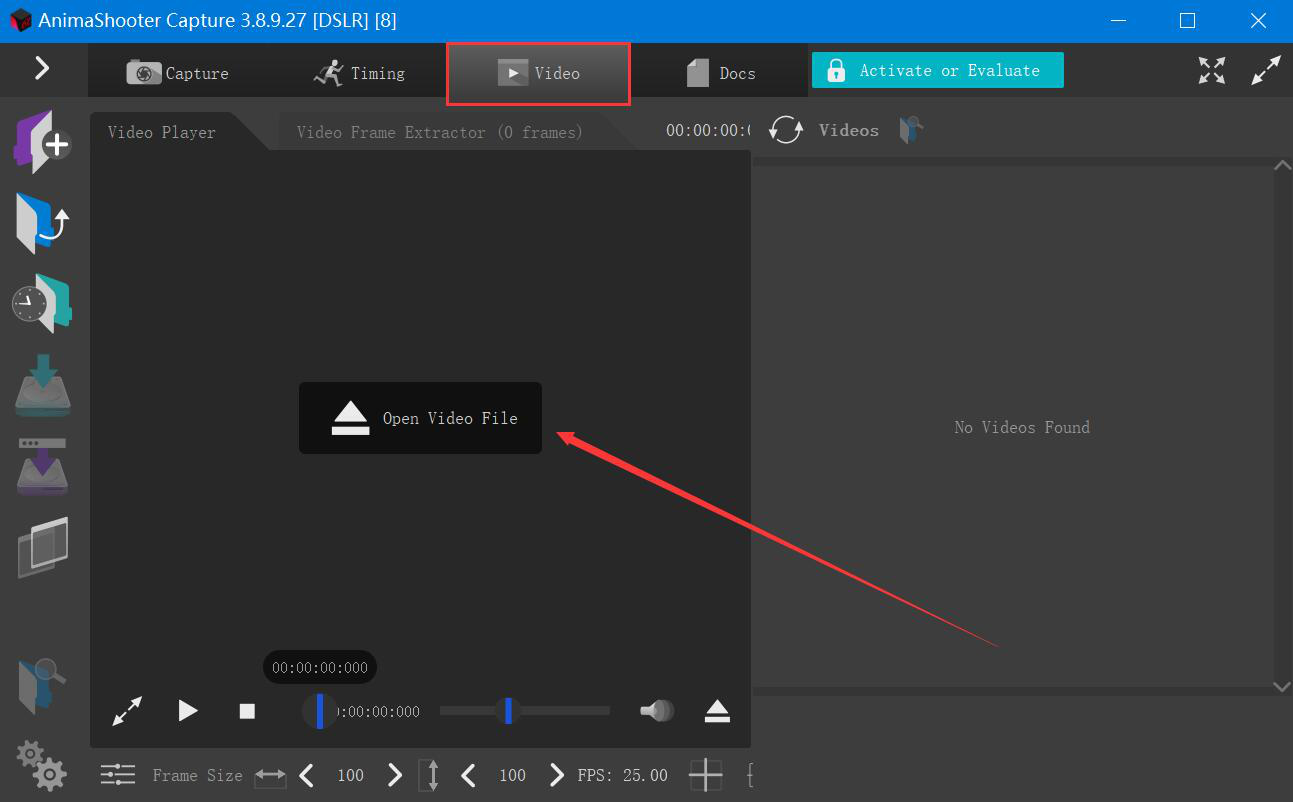Click the purple export-to-drive icon
Screen dimensions: 1293x802
pos(42,467)
